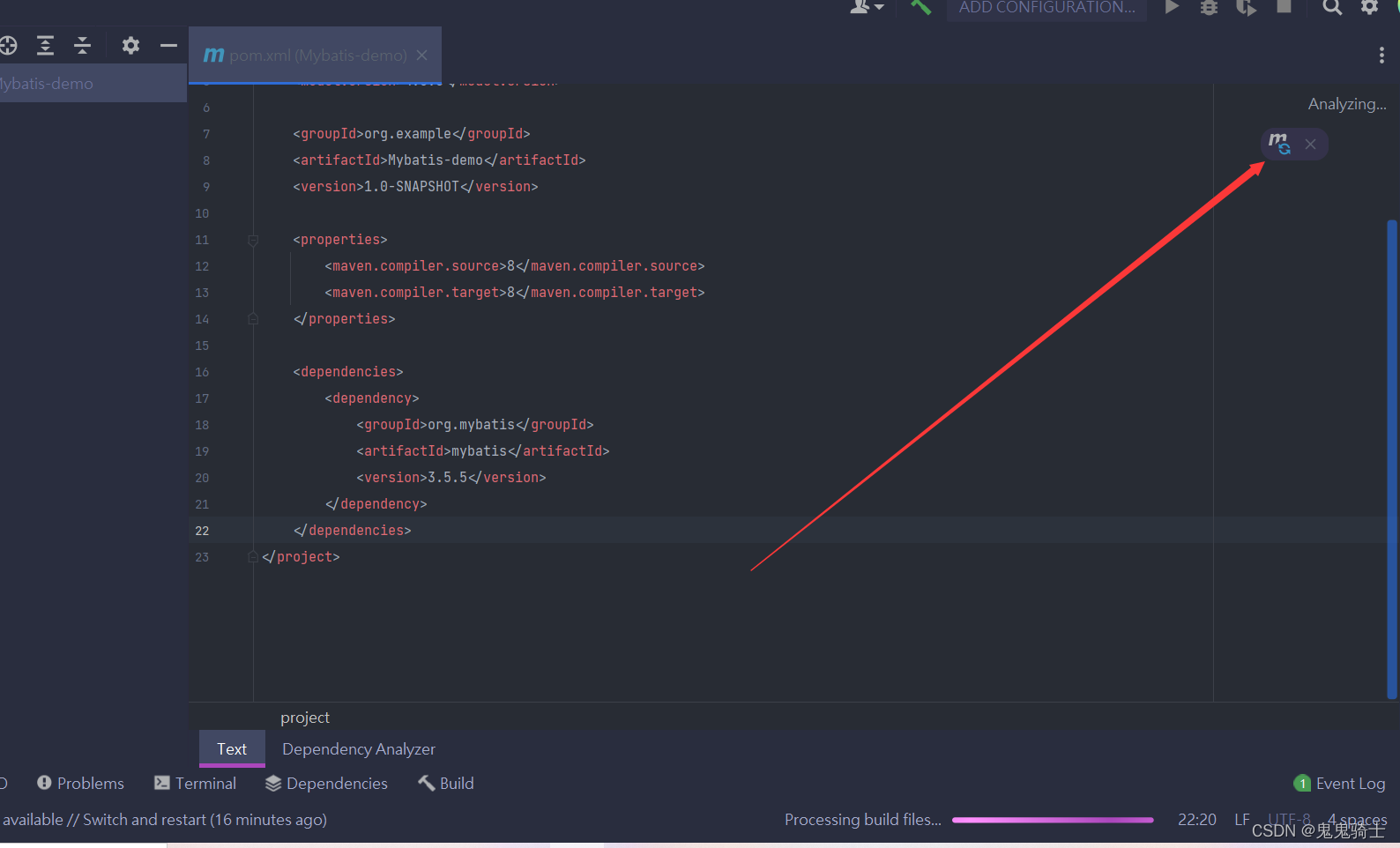This screenshot has height=848, width=1400.
Task: Select the Mybatis-demo project tree row
Action: coord(93,84)
